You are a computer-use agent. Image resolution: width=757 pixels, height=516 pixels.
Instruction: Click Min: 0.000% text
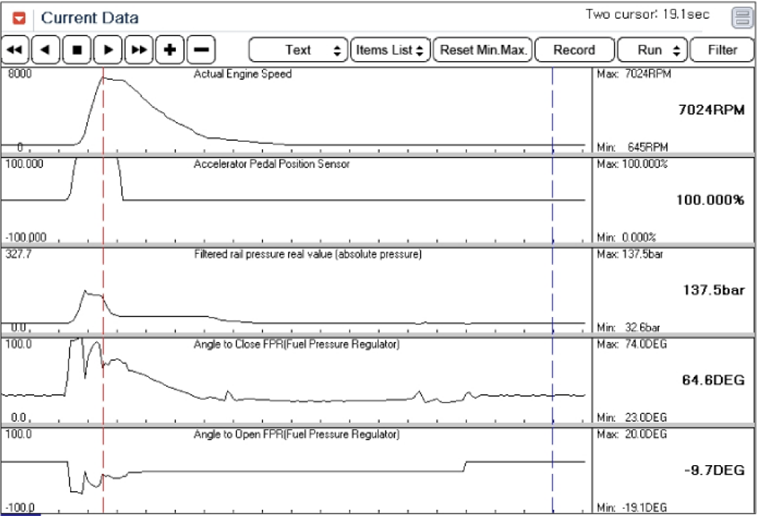[x=627, y=237]
